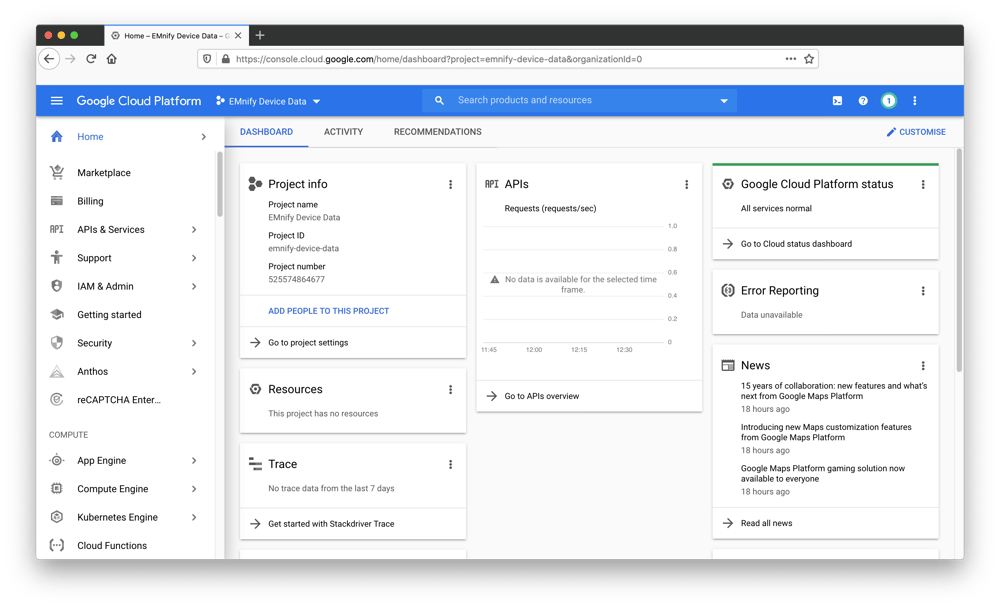The height and width of the screenshot is (607, 1000).
Task: Expand the IAM & Admin submenu
Action: pos(194,286)
